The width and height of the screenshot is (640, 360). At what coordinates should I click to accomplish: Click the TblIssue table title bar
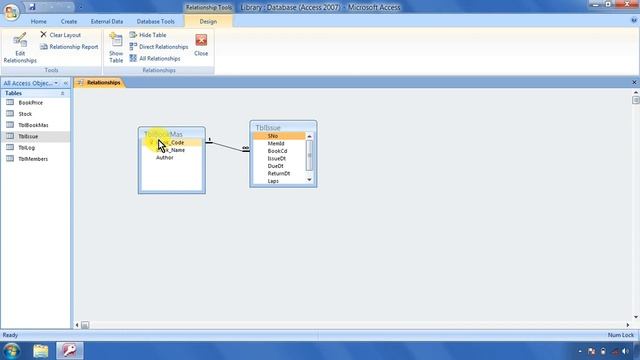tap(283, 127)
